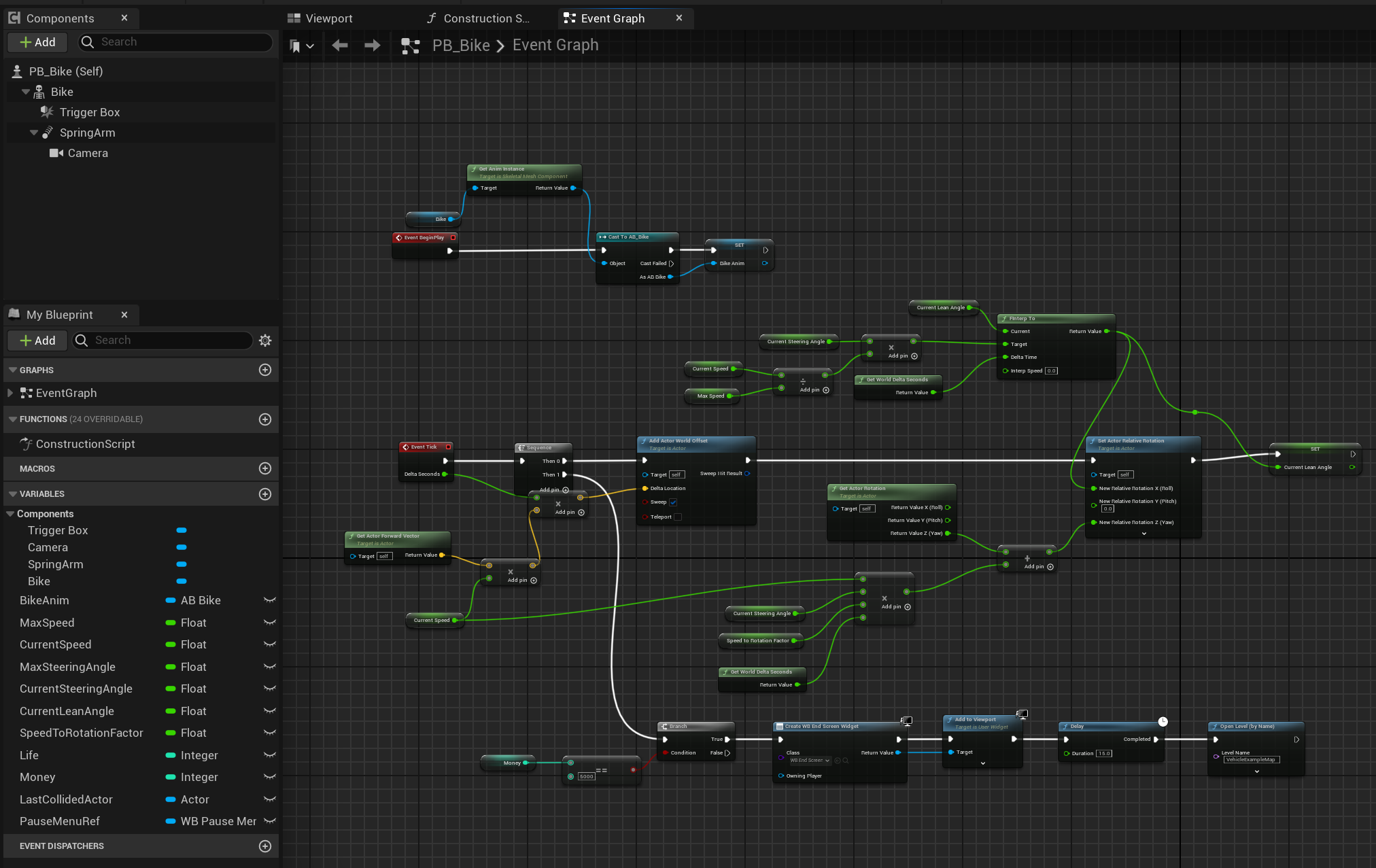1376x868 pixels.
Task: Navigate back with the left arrow
Action: tap(340, 46)
